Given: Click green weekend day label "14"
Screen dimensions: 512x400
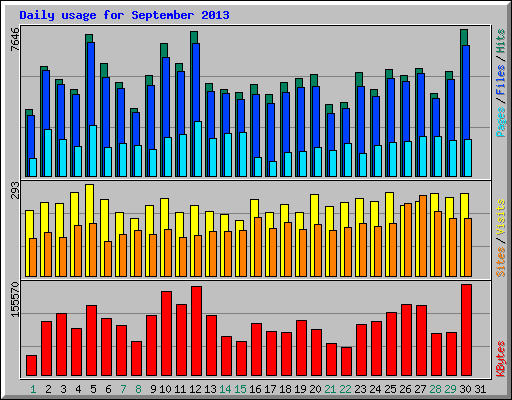Looking at the screenshot, I should (x=225, y=389).
